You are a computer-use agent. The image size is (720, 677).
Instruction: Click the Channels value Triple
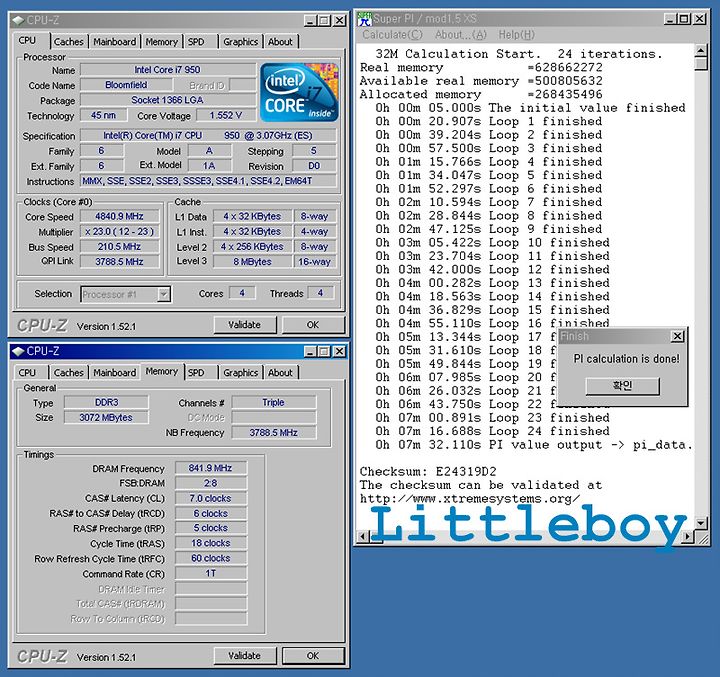pyautogui.click(x=273, y=402)
